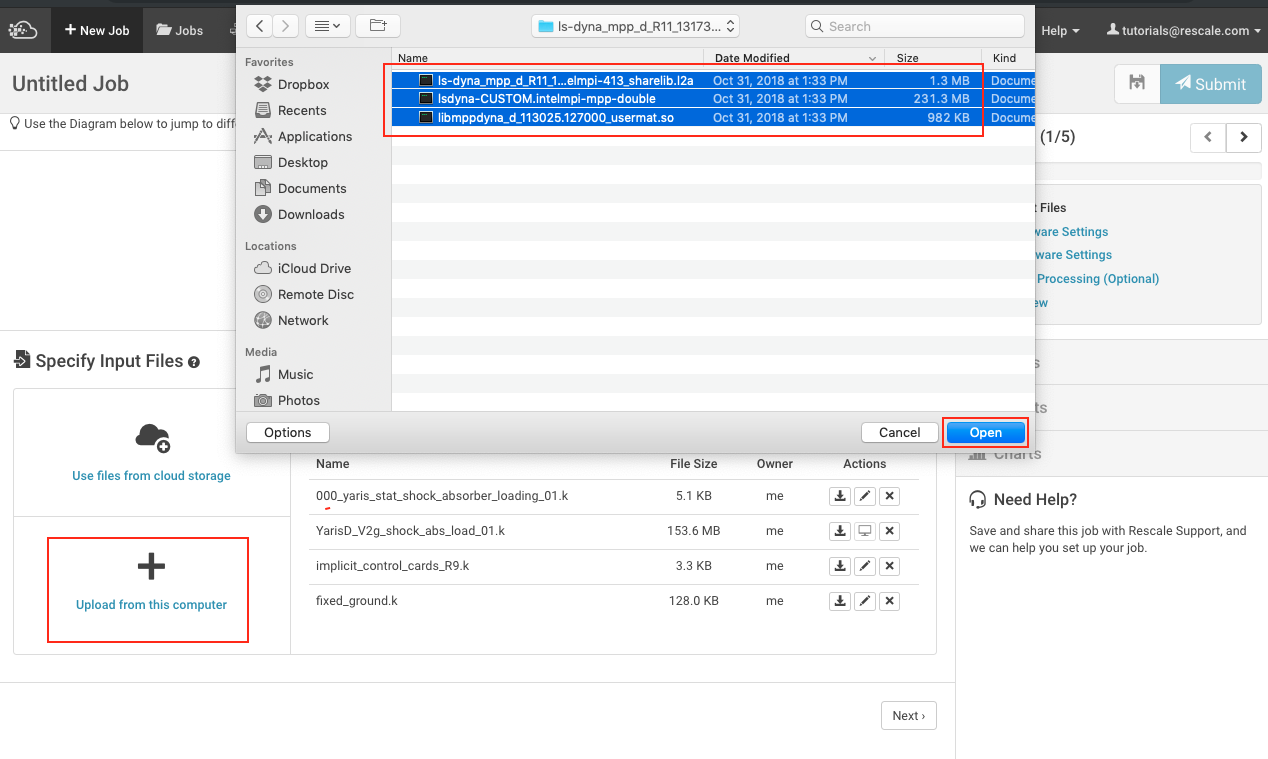Open Post Processing (Optional) step link

pyautogui.click(x=1097, y=279)
